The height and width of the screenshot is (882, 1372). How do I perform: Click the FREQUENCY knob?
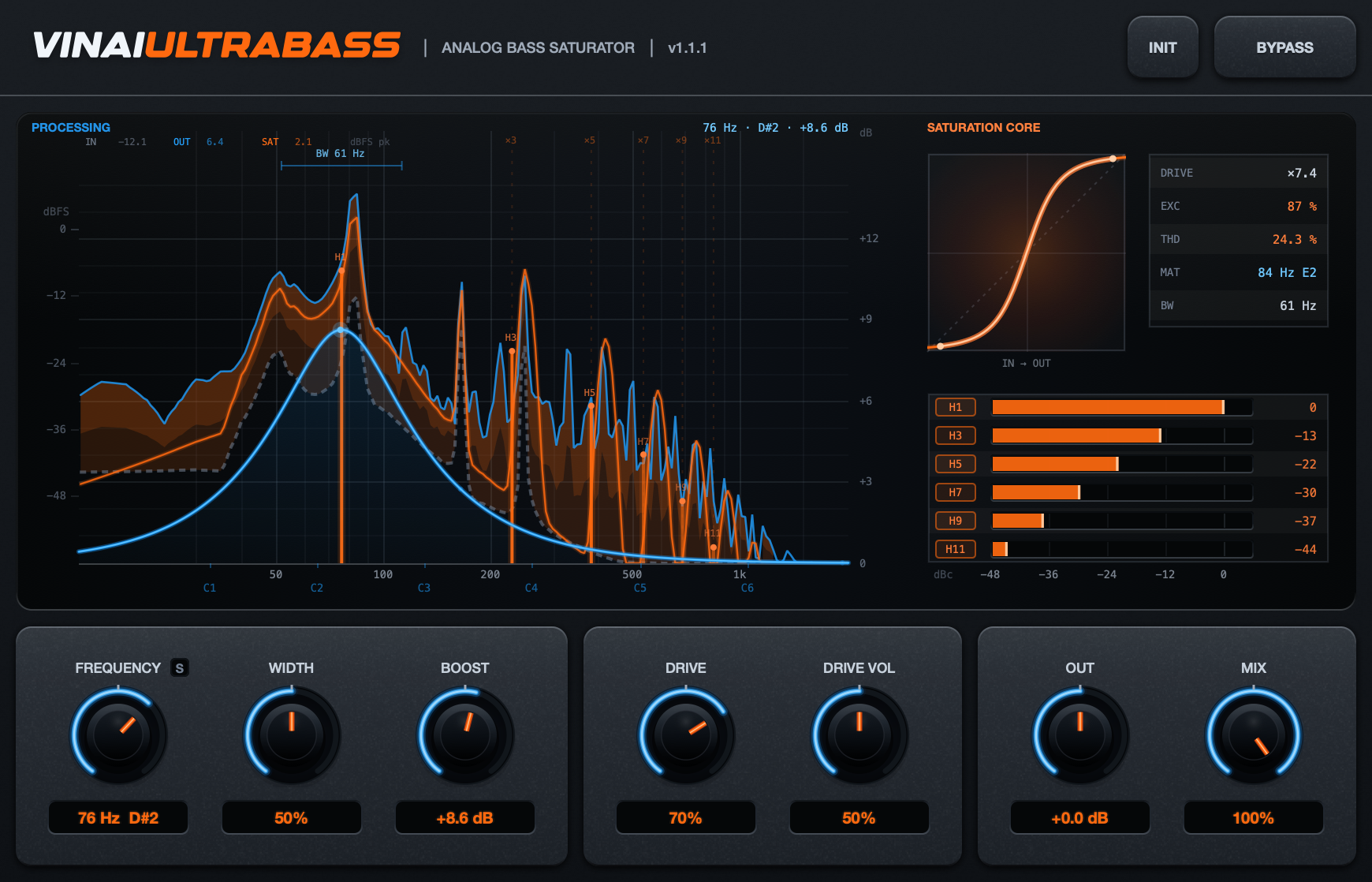(x=118, y=734)
